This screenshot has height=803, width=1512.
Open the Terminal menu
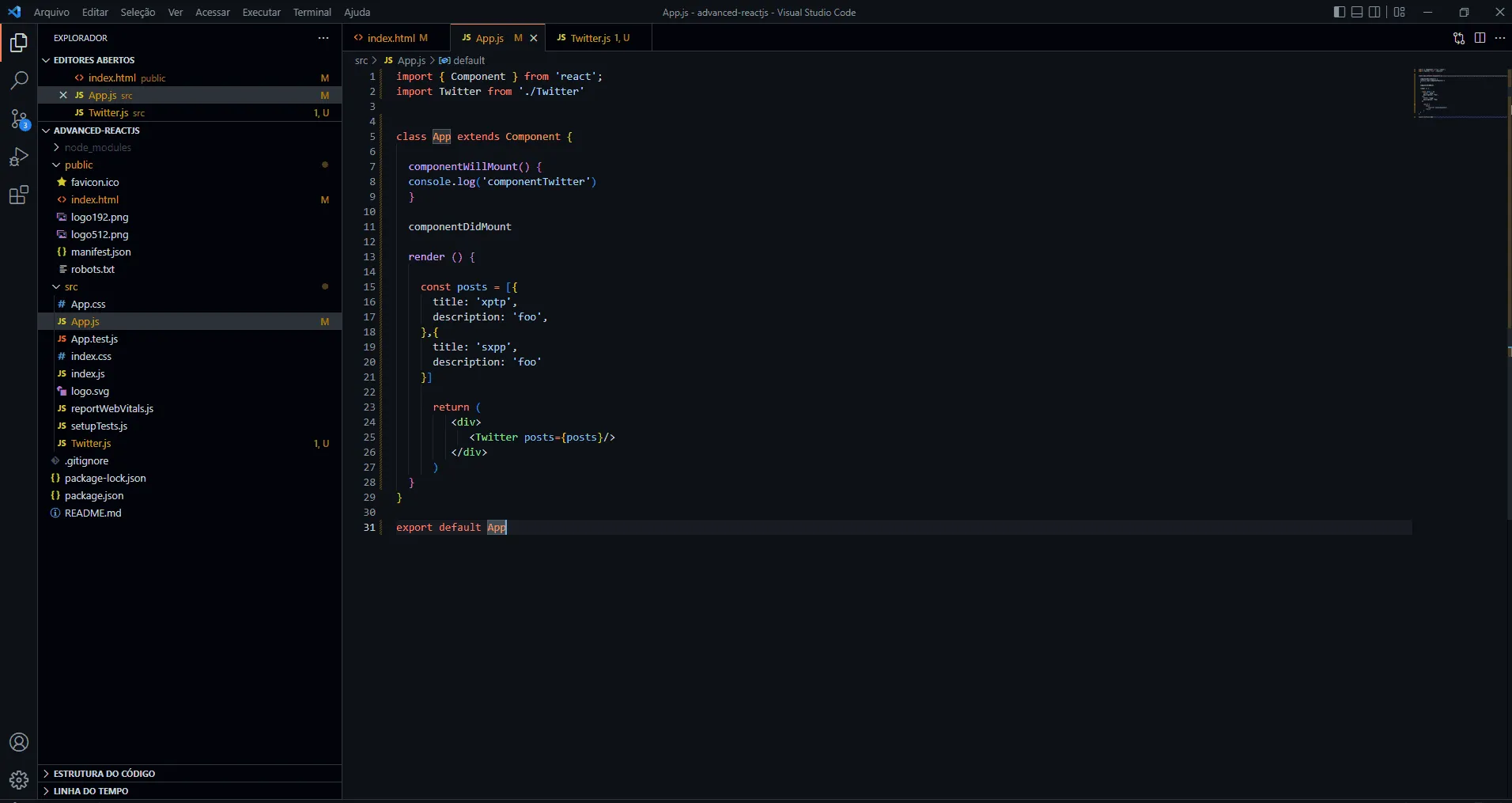pyautogui.click(x=312, y=12)
